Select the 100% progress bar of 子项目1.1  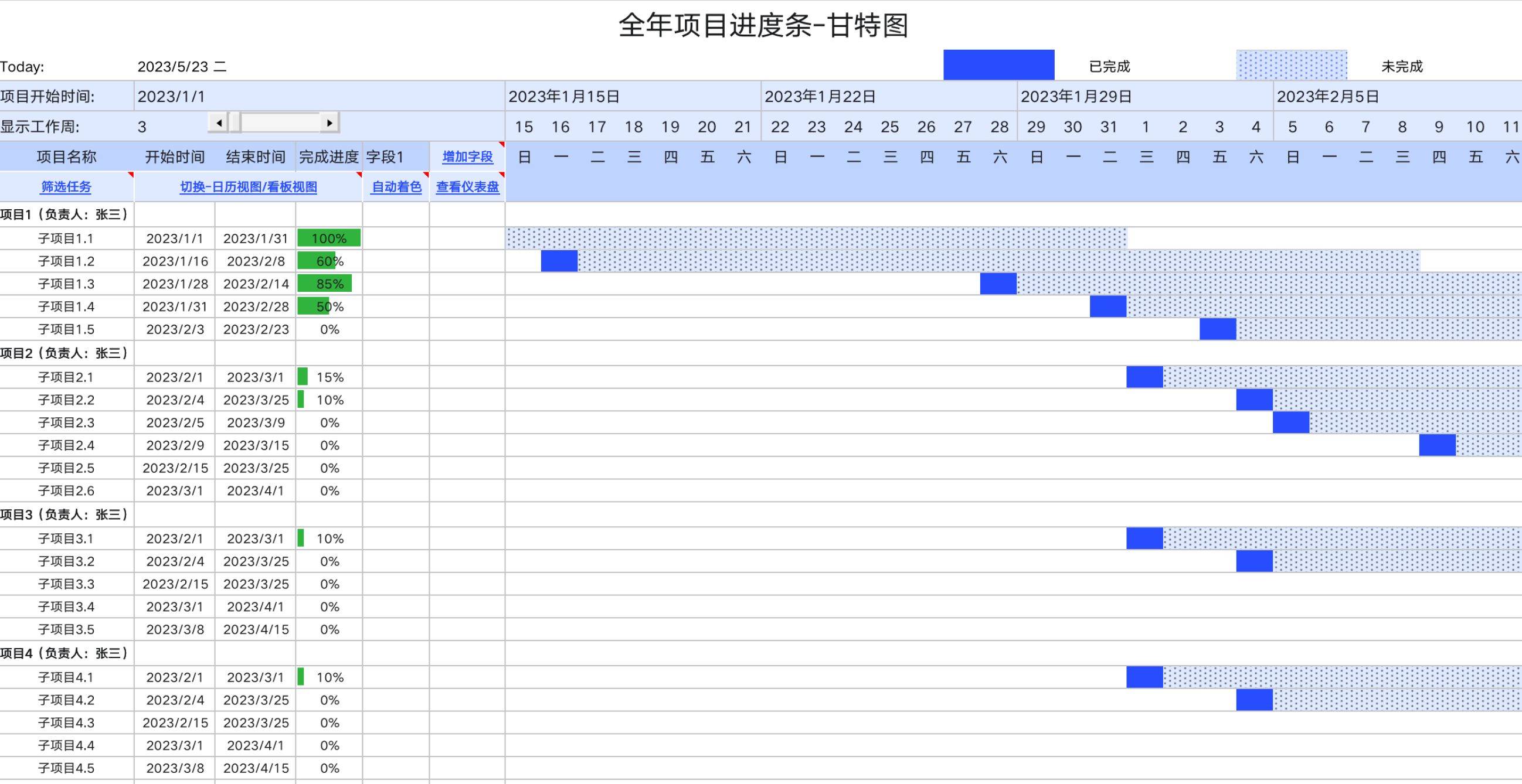[x=329, y=238]
